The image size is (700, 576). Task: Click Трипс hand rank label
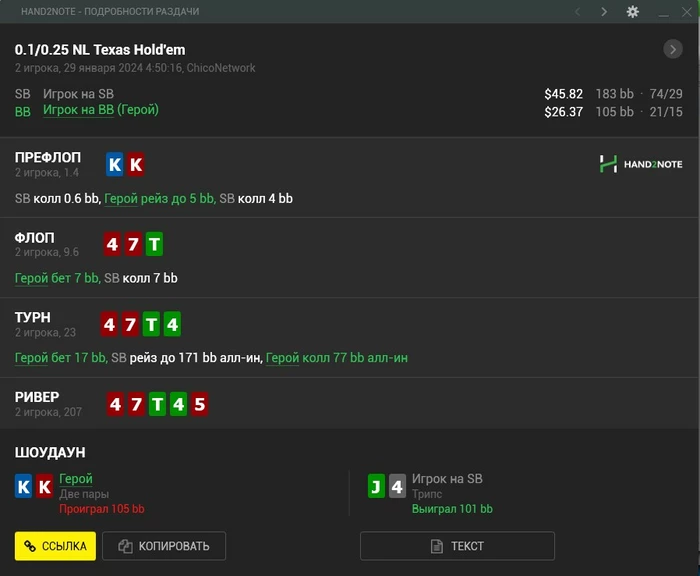click(427, 494)
